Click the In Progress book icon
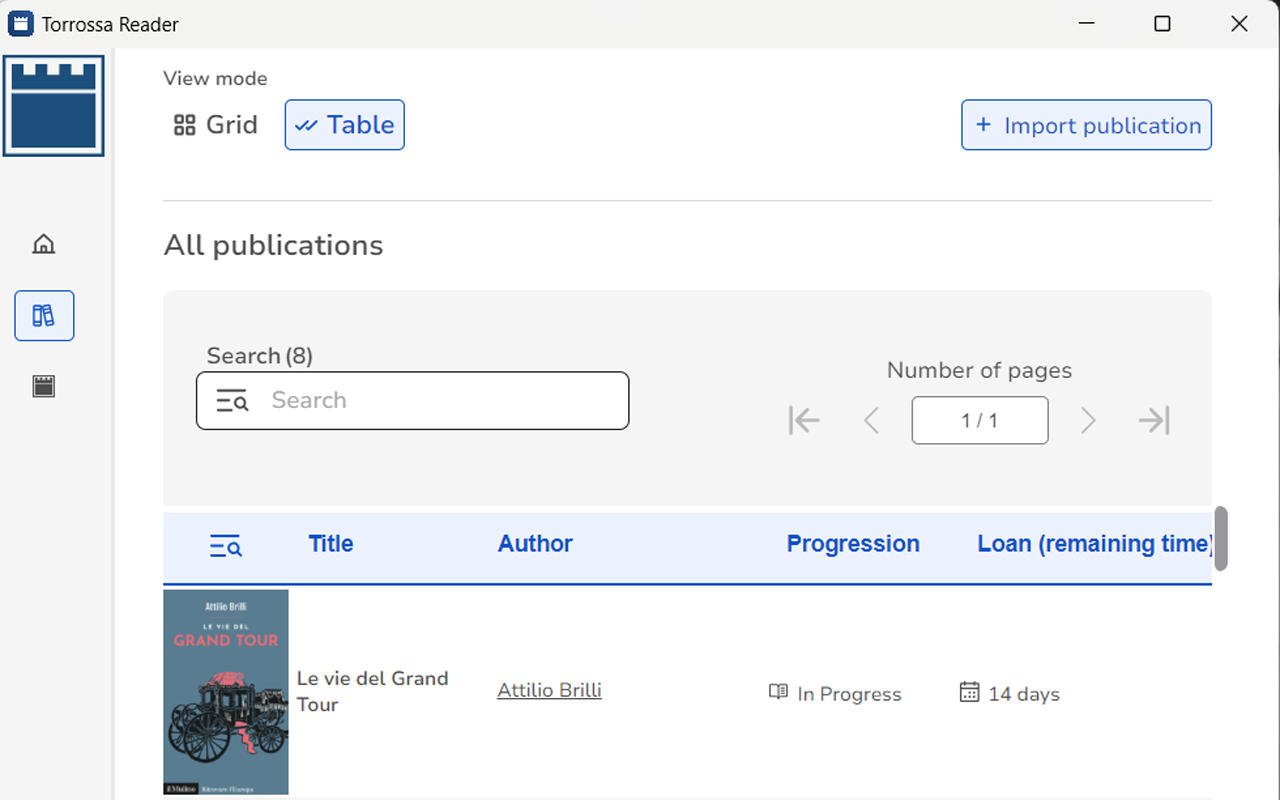 778,692
